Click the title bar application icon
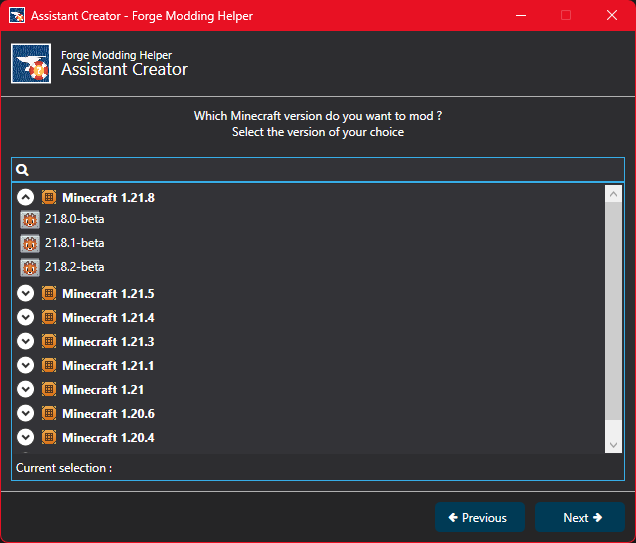This screenshot has height=543, width=636. (17, 15)
